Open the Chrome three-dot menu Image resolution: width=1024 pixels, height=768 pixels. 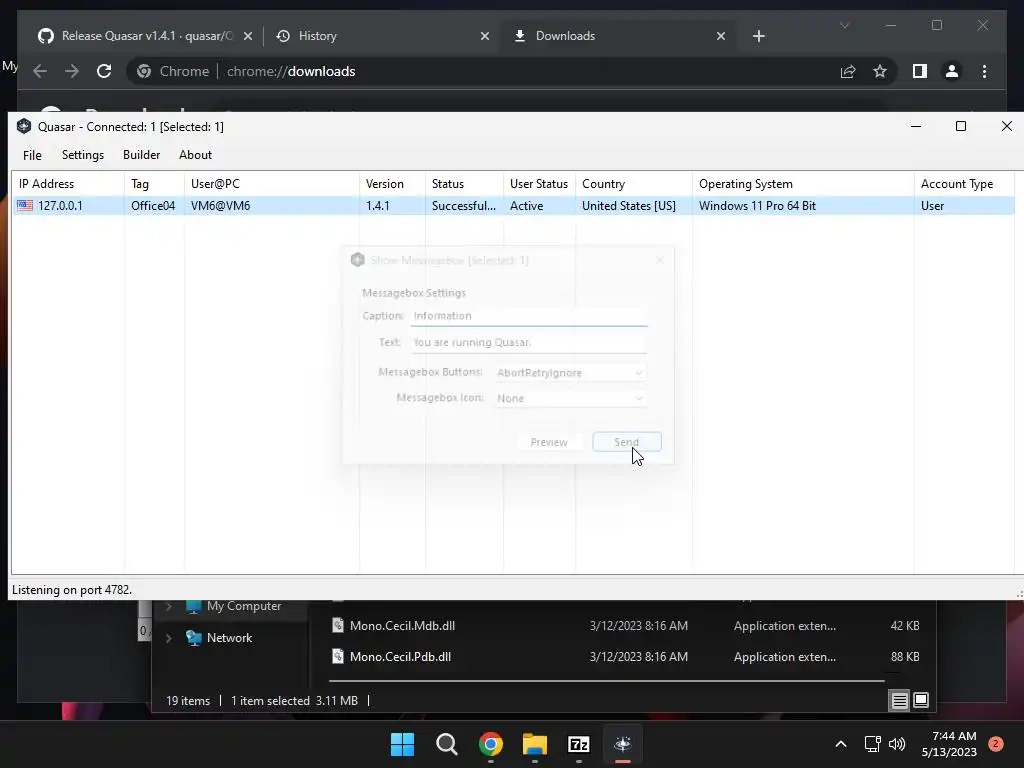(984, 71)
